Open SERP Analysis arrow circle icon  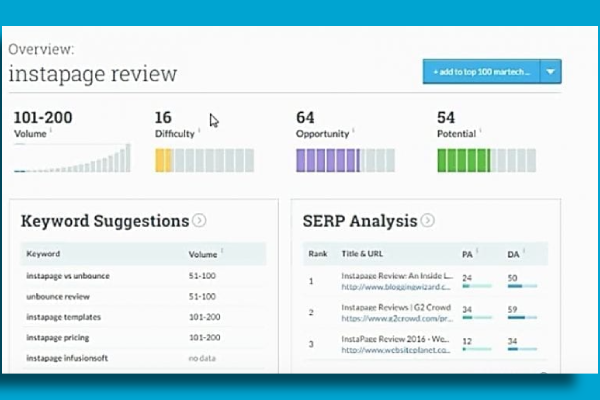click(427, 220)
